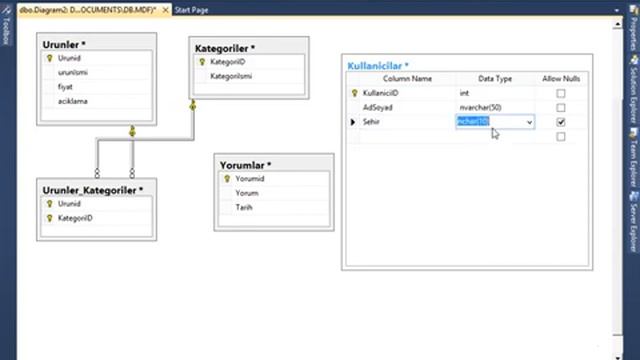Click the nvarchar(50) data type cell
The image size is (640, 360).
tap(495, 108)
